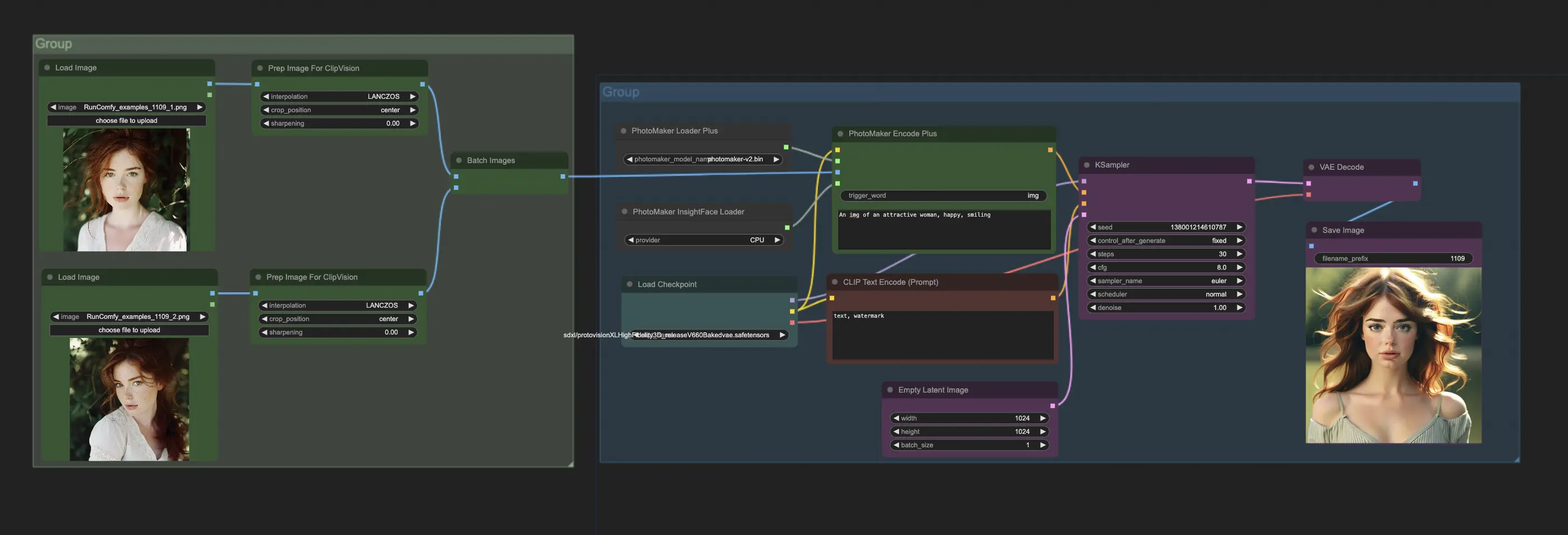Open the scheduler normal dropdown

pos(1167,294)
